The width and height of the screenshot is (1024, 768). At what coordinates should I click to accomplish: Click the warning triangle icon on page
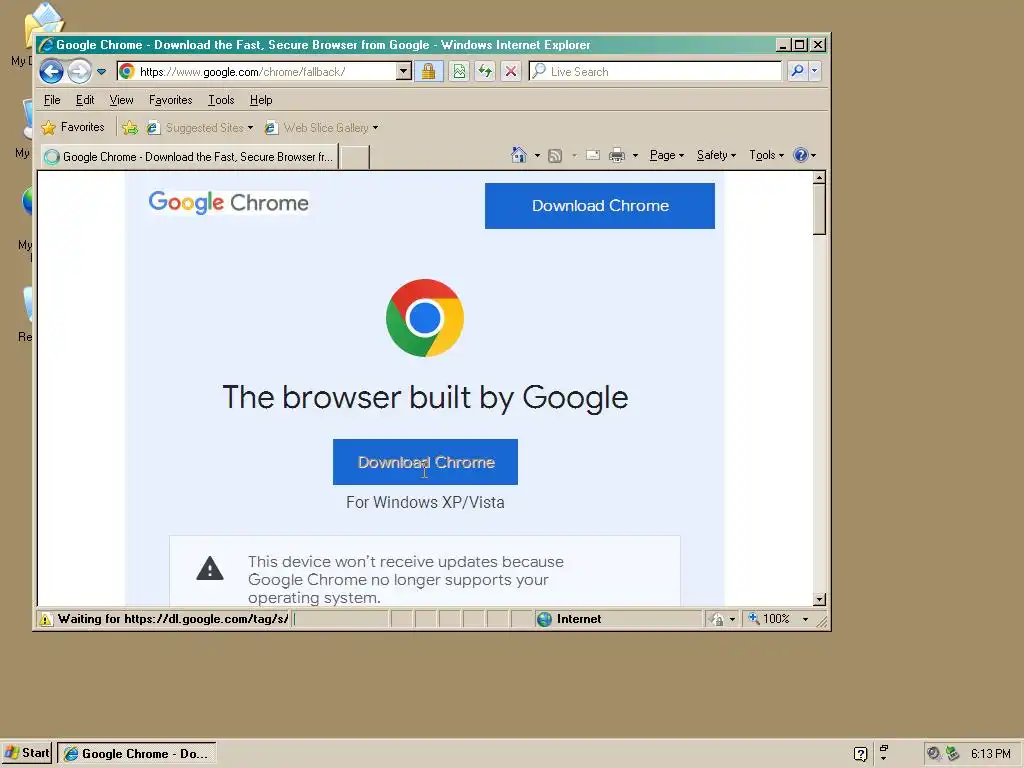210,568
